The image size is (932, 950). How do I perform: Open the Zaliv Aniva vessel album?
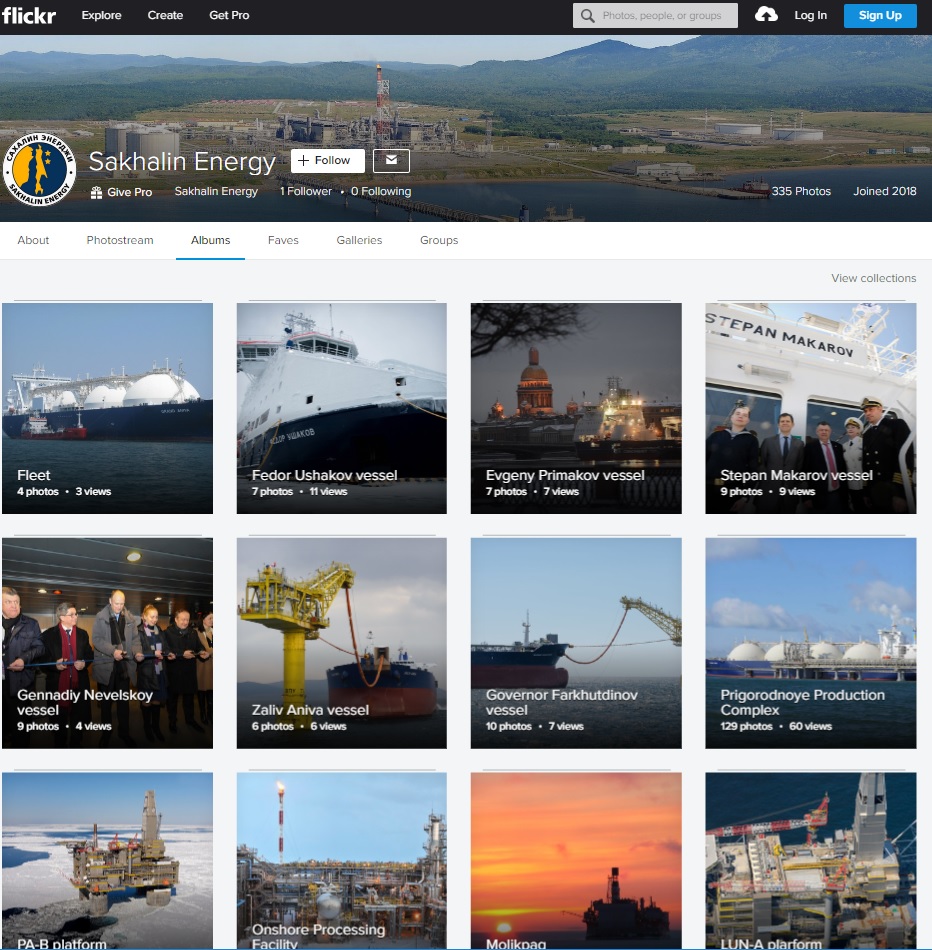[342, 643]
